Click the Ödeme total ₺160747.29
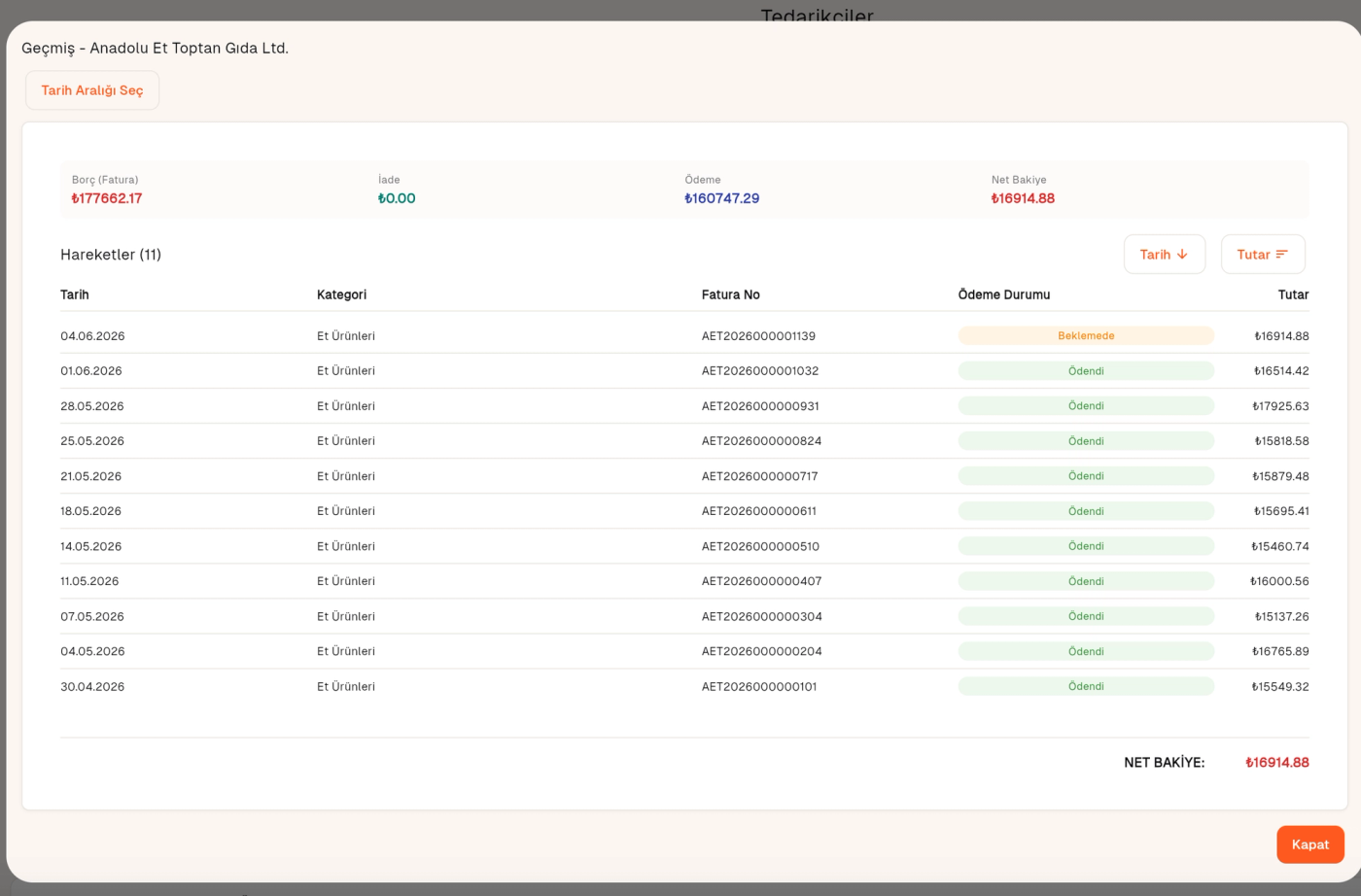Screen dimensions: 1361x896 coord(722,198)
